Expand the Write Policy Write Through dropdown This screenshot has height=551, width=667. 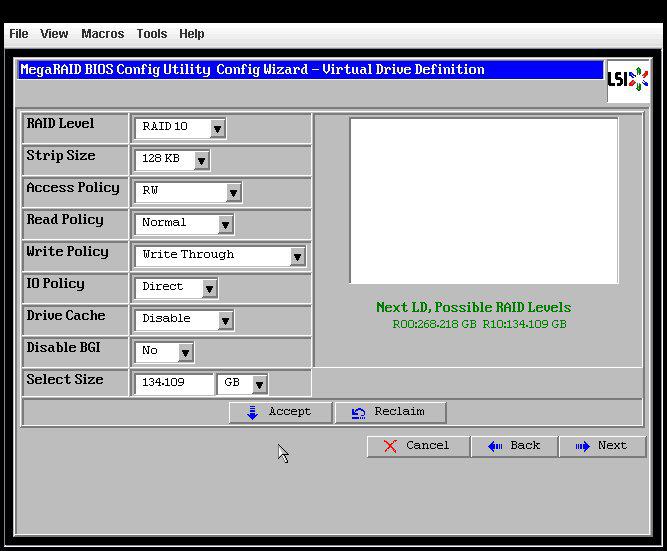(x=219, y=256)
